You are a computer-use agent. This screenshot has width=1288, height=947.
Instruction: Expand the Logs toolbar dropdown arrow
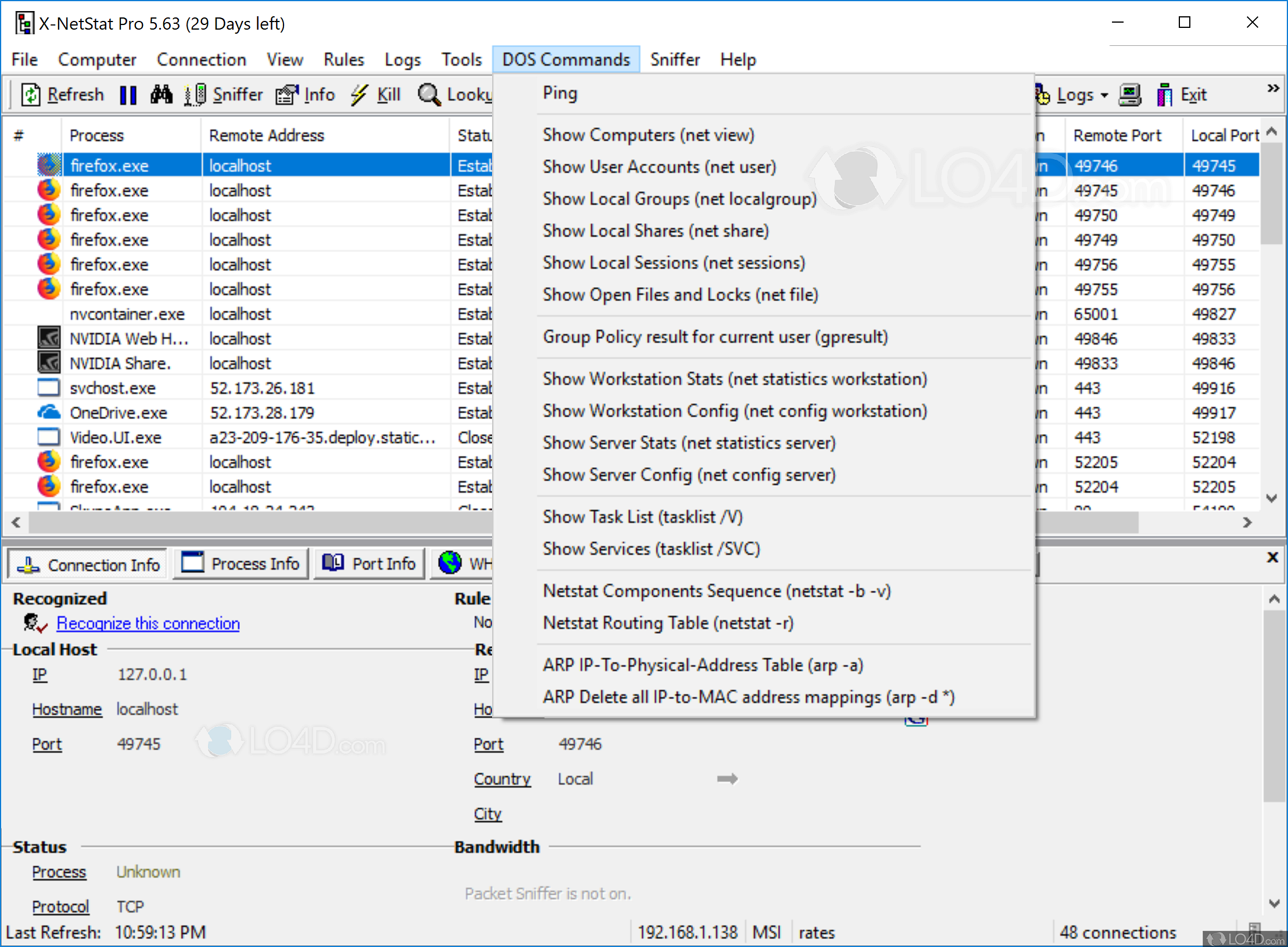point(1104,95)
